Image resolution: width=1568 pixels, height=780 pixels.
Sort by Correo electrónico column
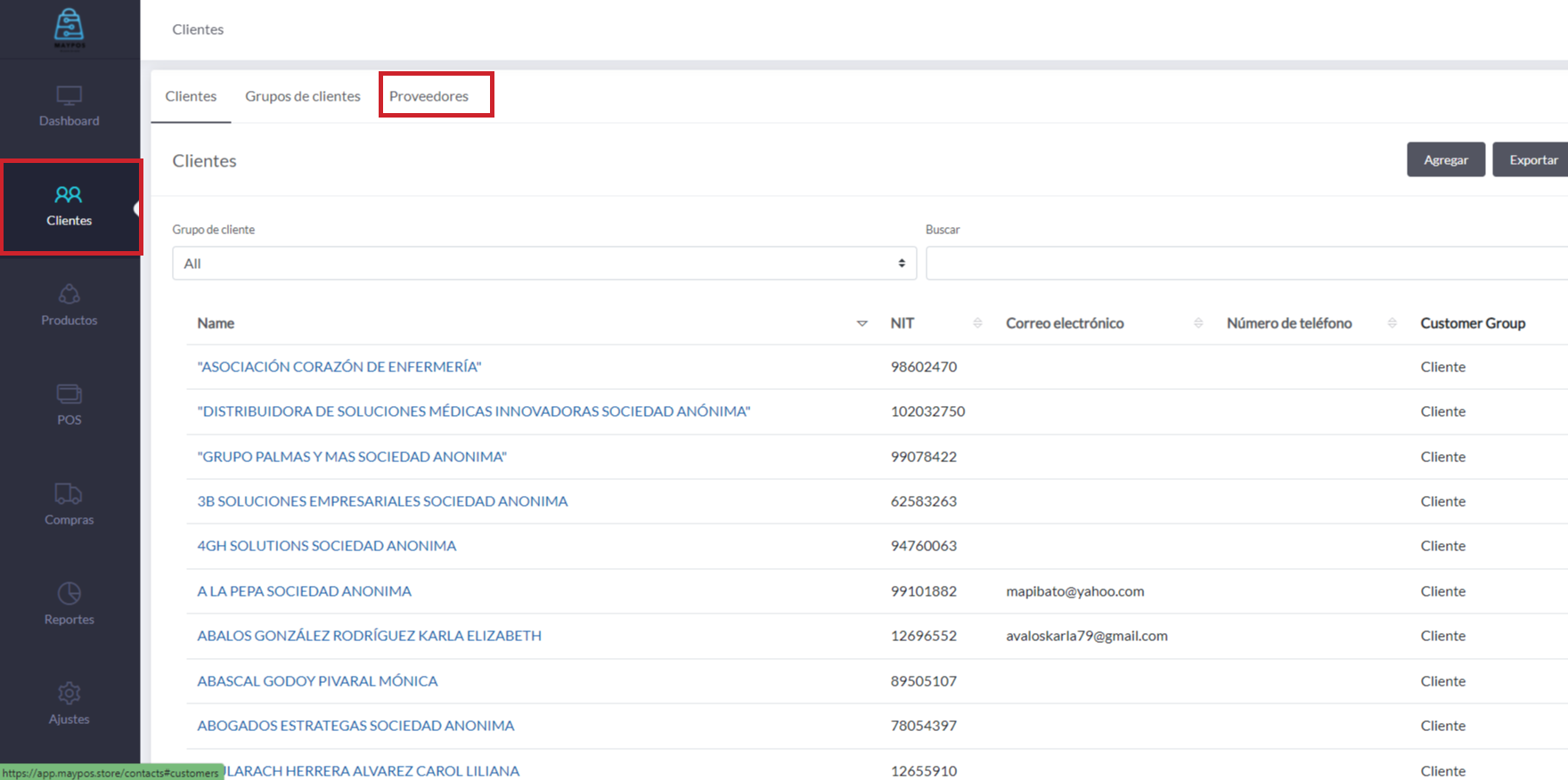pyautogui.click(x=1198, y=323)
